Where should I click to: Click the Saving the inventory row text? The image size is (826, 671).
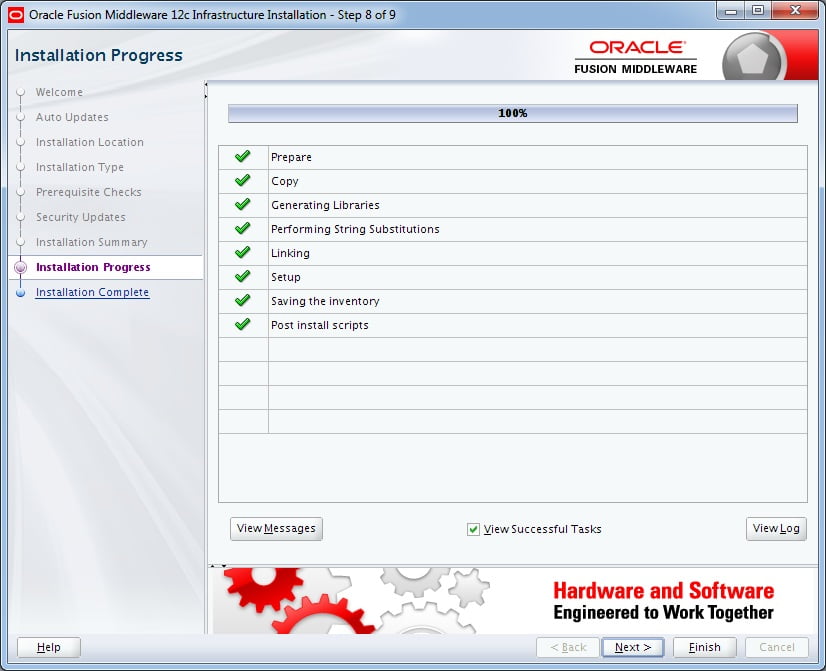(325, 301)
